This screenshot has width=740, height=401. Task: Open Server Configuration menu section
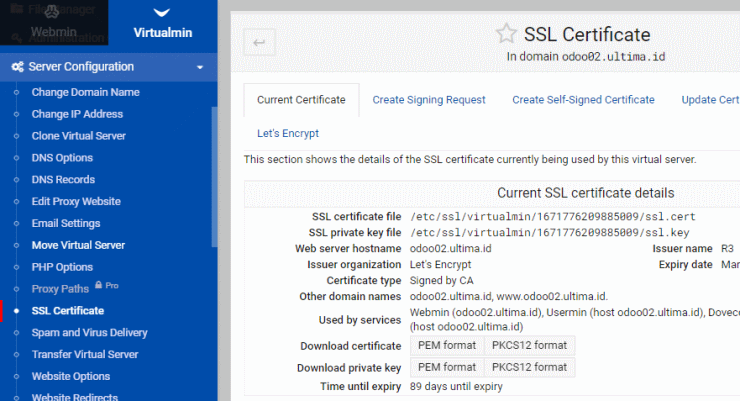point(109,67)
